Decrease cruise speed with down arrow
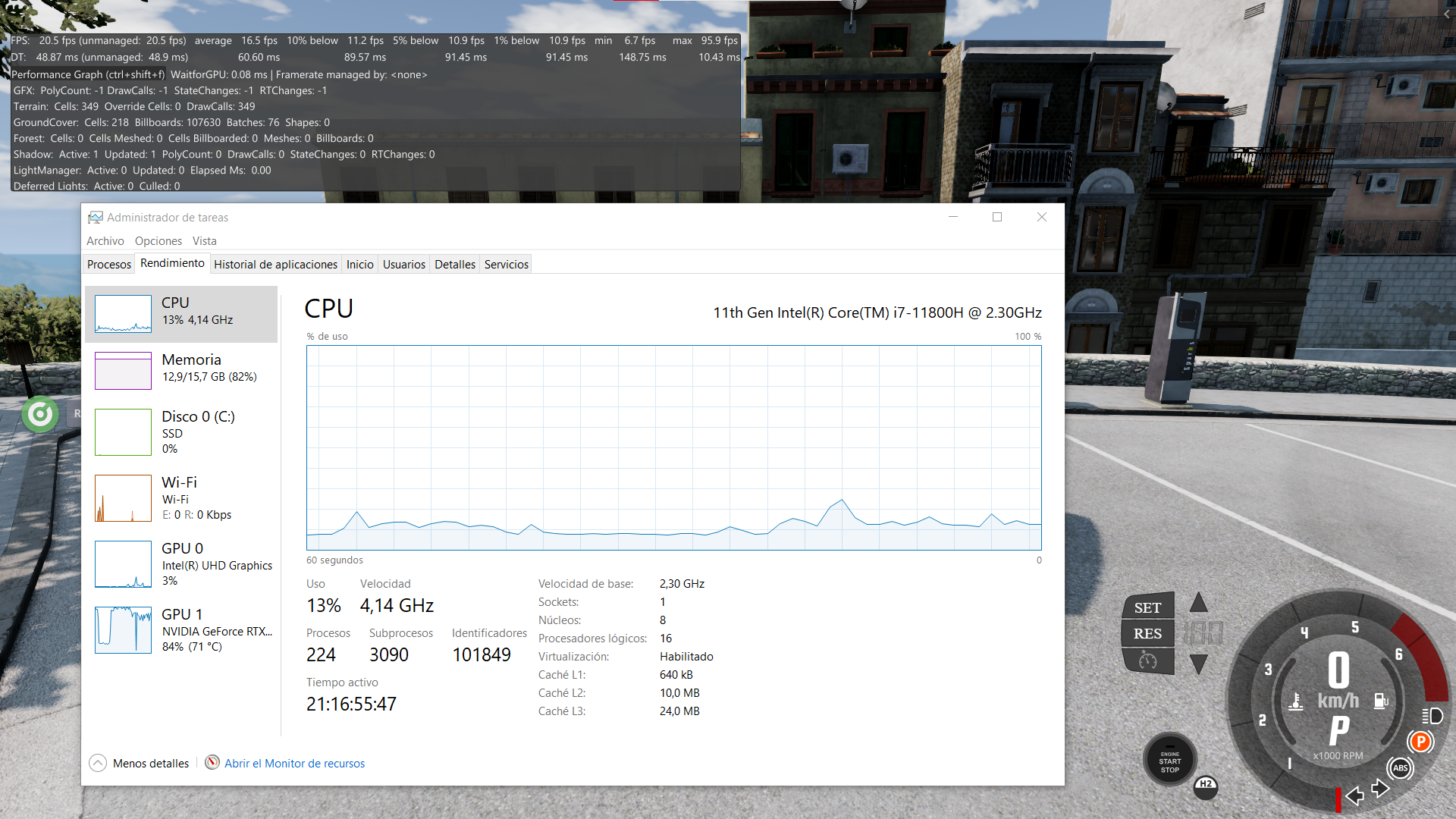1456x819 pixels. coord(1198,664)
